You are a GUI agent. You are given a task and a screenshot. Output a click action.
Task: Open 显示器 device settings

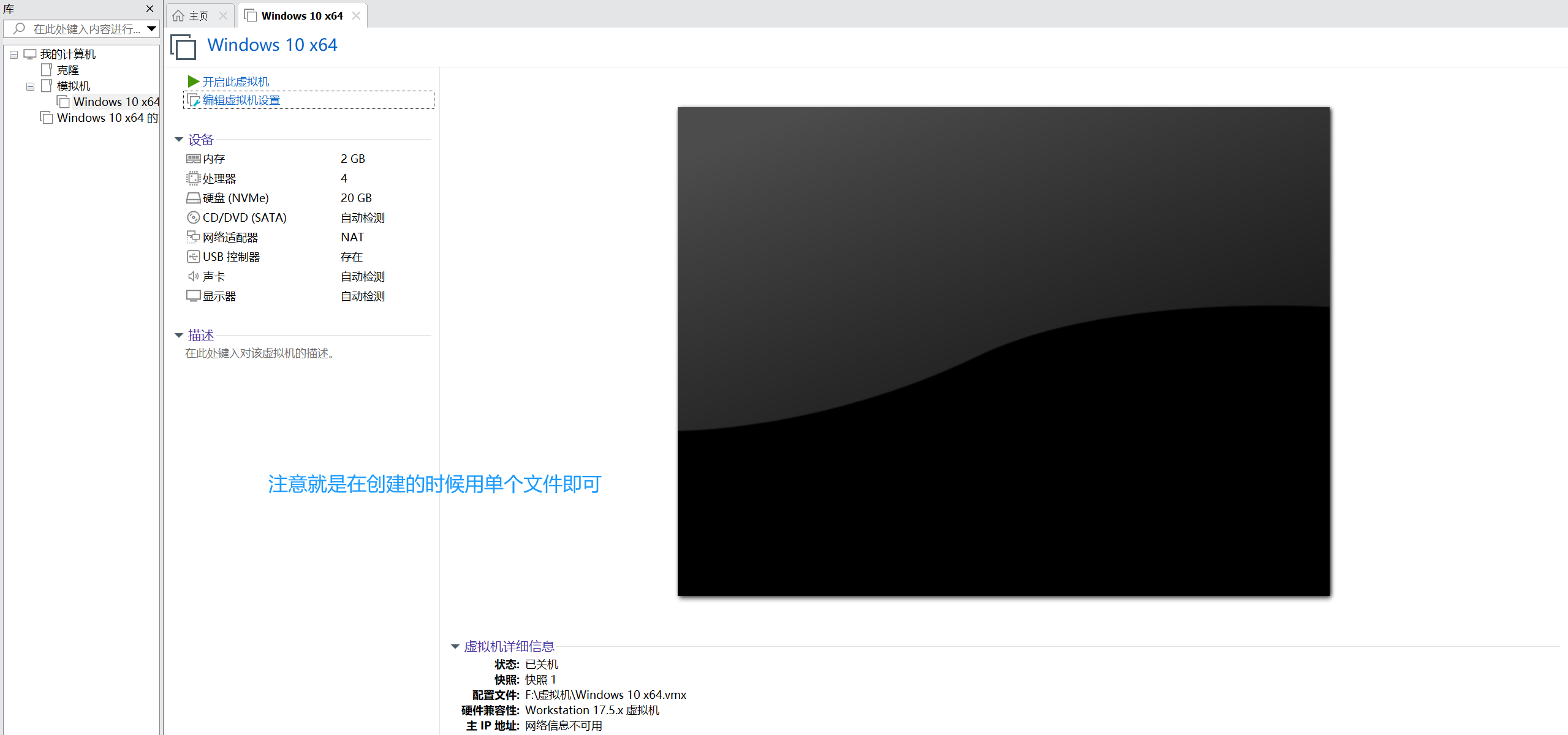pyautogui.click(x=219, y=296)
